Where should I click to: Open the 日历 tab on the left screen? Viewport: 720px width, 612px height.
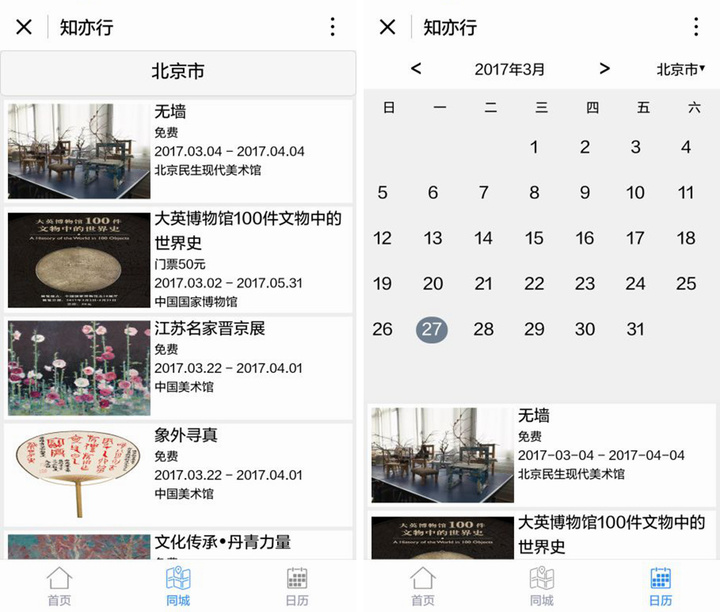[x=297, y=586]
